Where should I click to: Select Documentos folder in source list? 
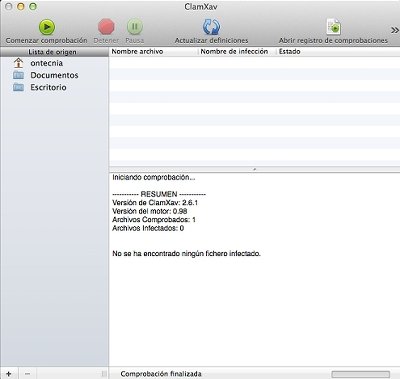54,75
